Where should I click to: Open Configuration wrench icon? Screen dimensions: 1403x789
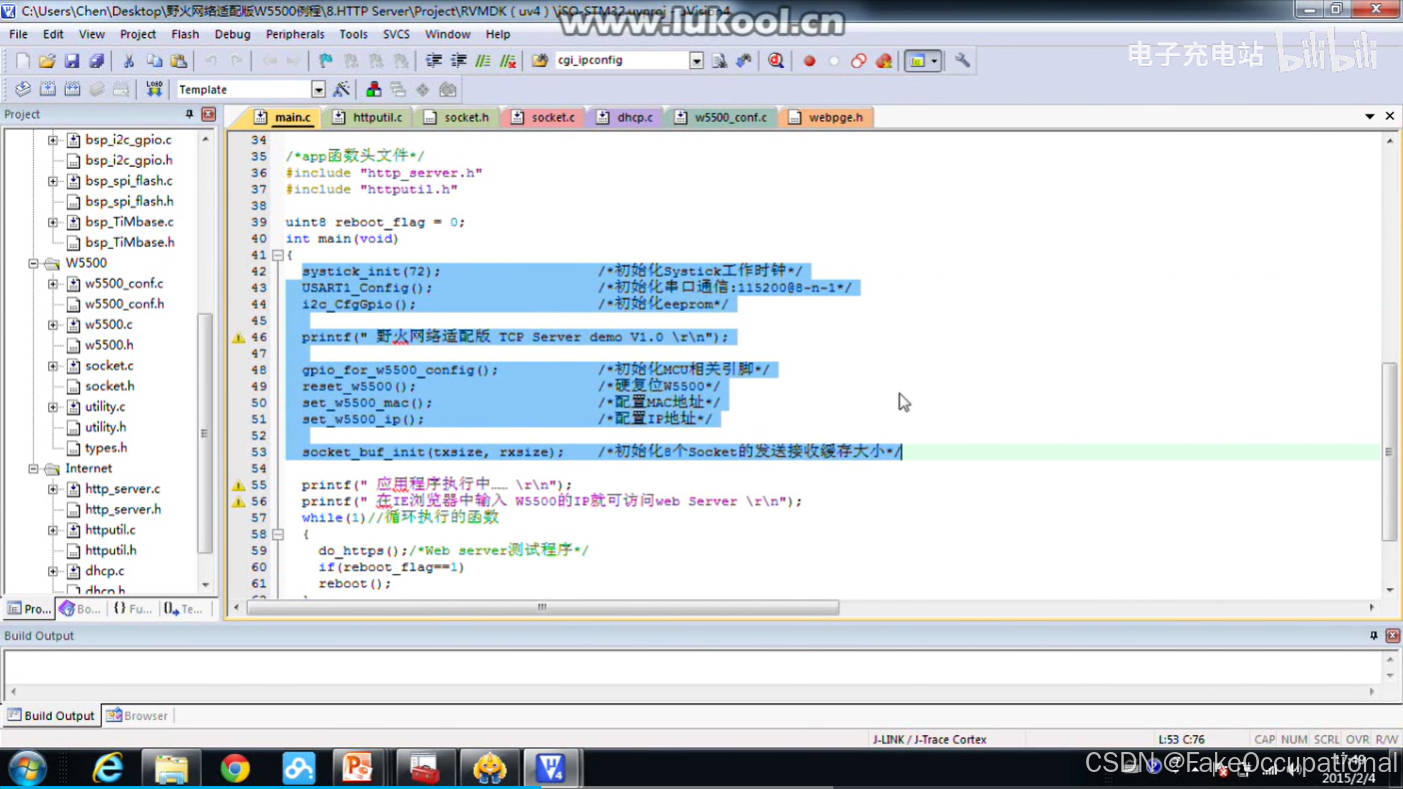click(962, 61)
